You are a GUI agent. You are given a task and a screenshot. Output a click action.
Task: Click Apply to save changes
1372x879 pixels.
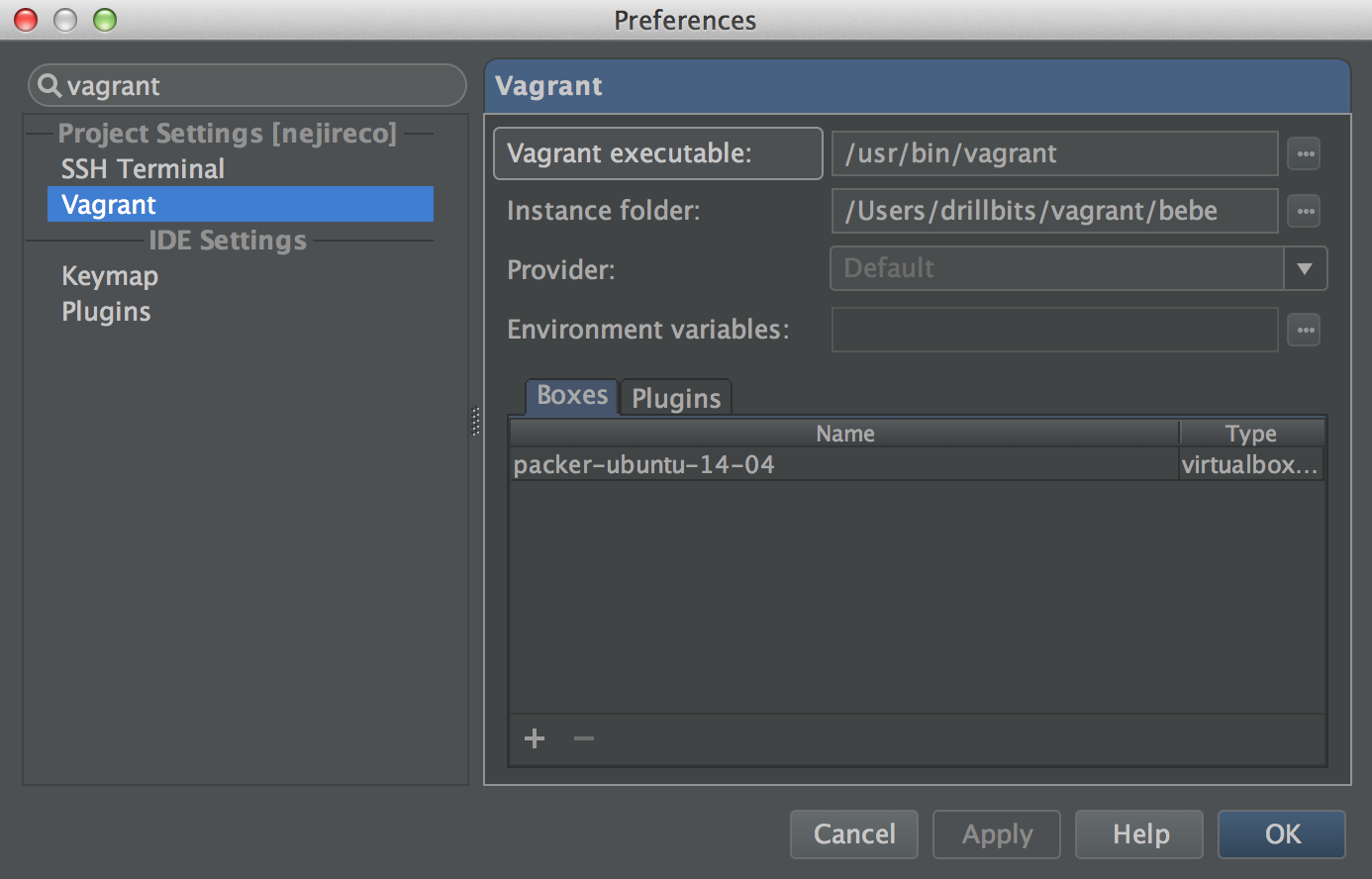pyautogui.click(x=996, y=833)
